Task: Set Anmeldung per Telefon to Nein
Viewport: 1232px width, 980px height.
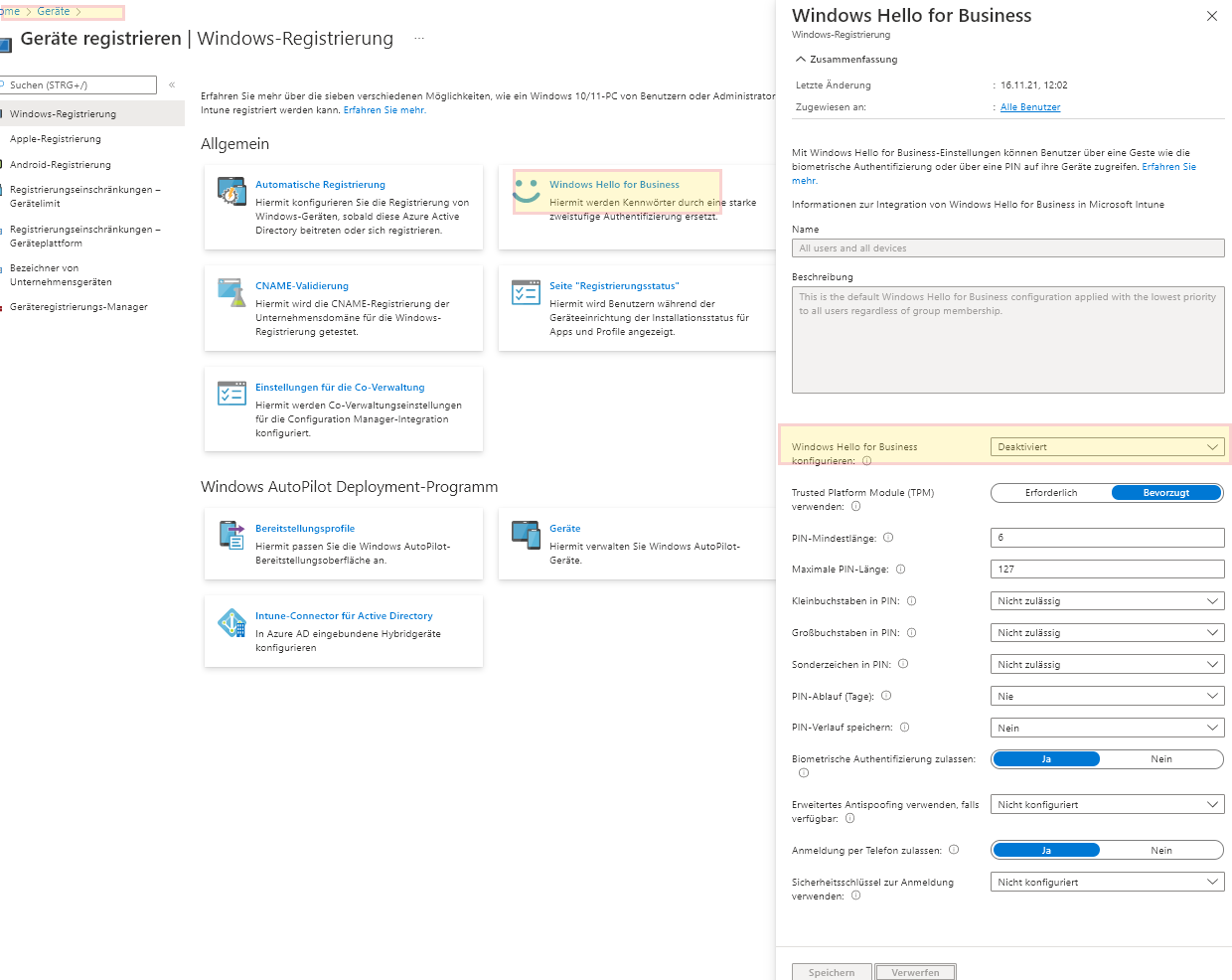Action: [1160, 851]
